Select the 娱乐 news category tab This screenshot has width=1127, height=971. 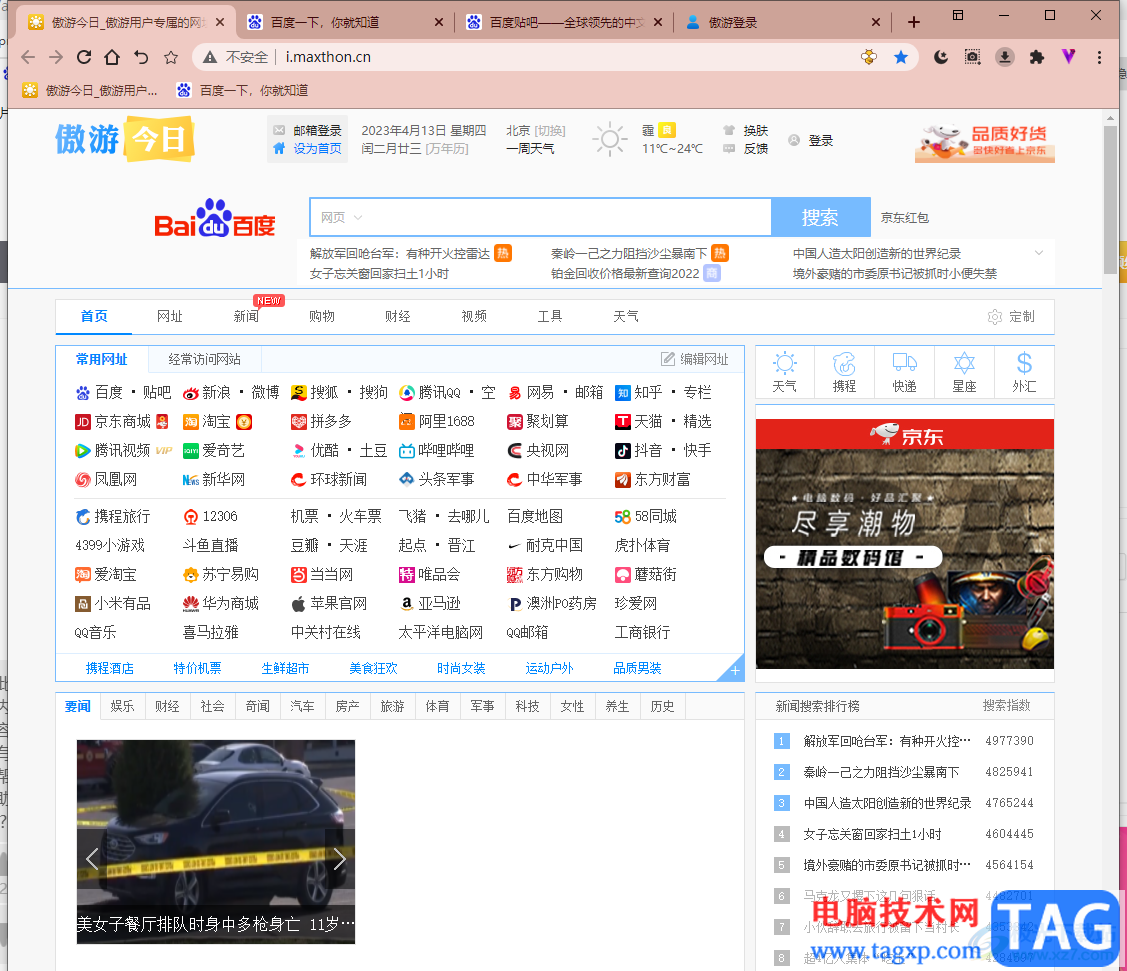pyautogui.click(x=122, y=707)
